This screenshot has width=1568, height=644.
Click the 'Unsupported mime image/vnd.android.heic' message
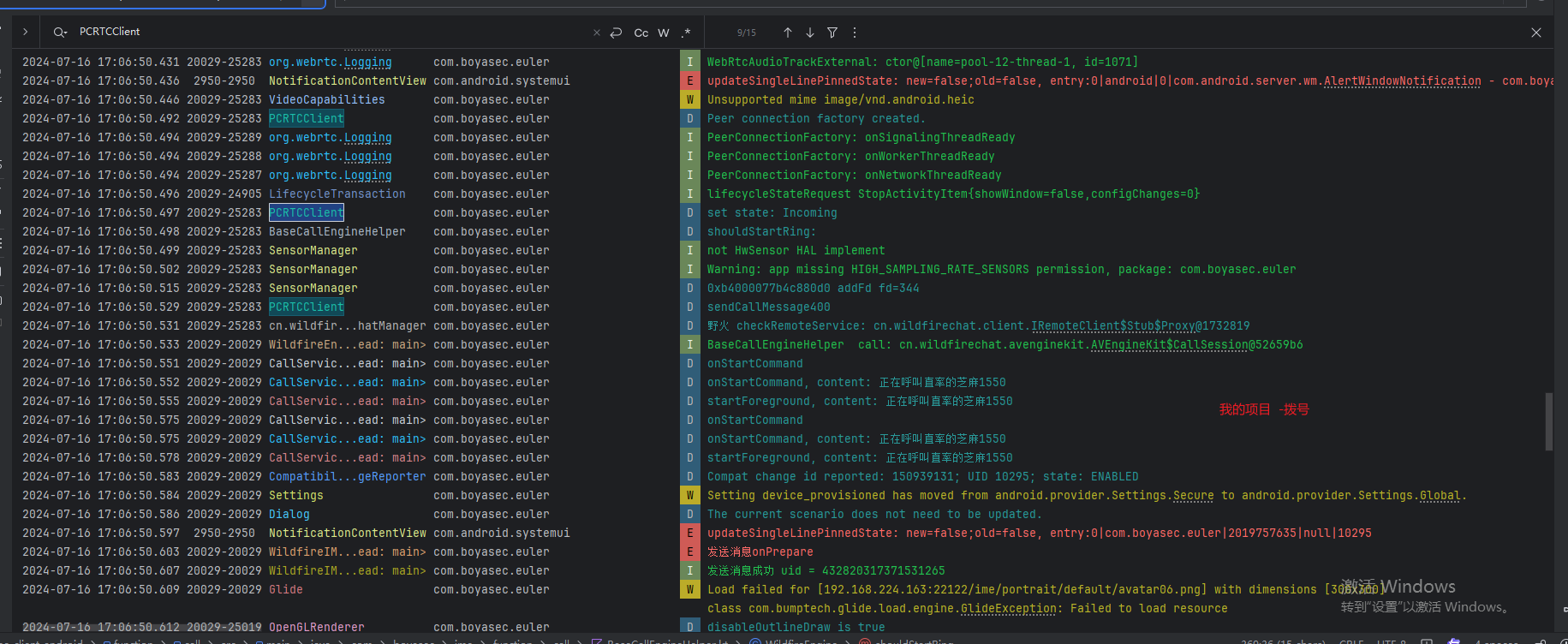pyautogui.click(x=841, y=99)
